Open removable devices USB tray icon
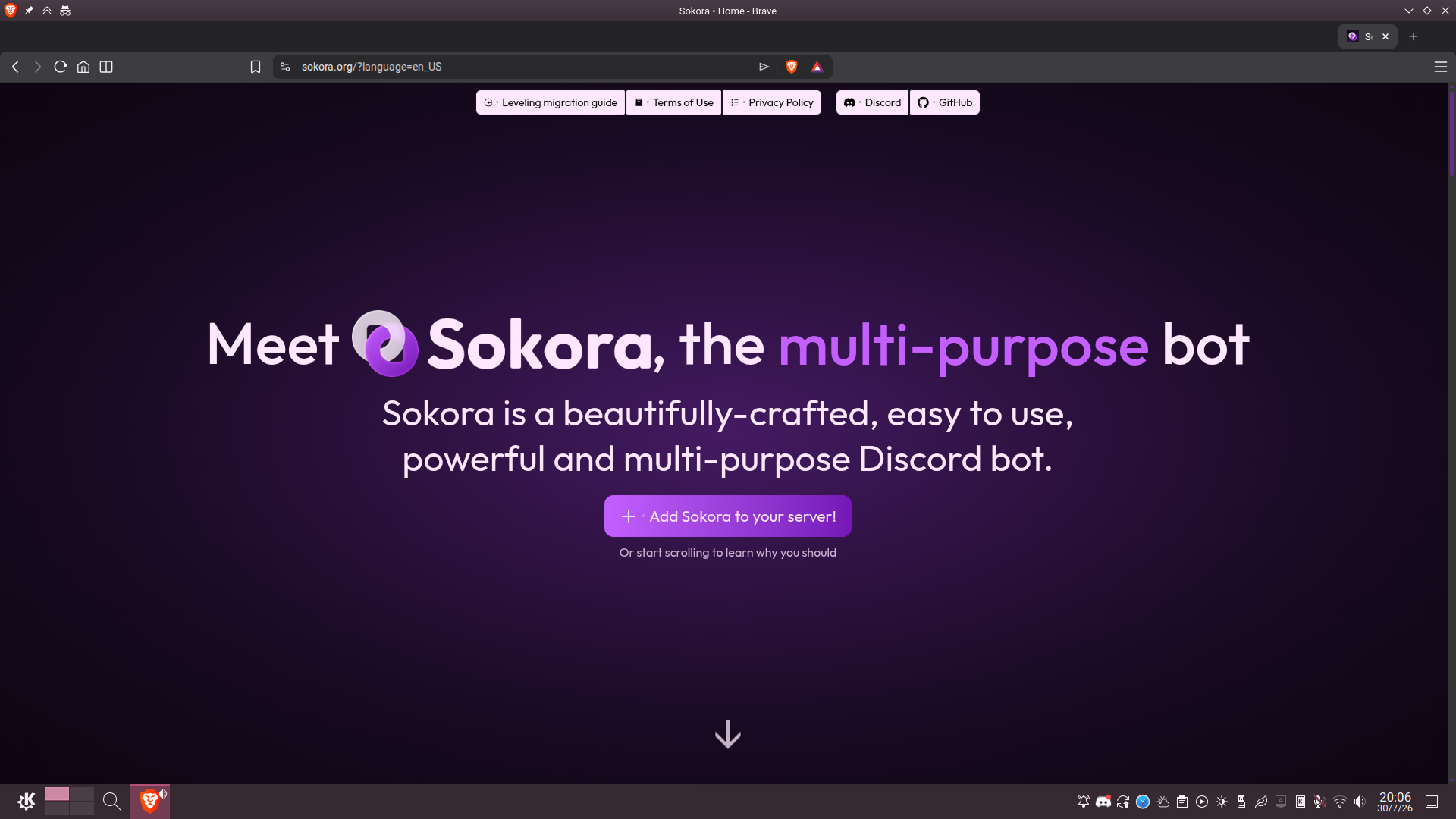Image resolution: width=1456 pixels, height=819 pixels. coord(1241,802)
